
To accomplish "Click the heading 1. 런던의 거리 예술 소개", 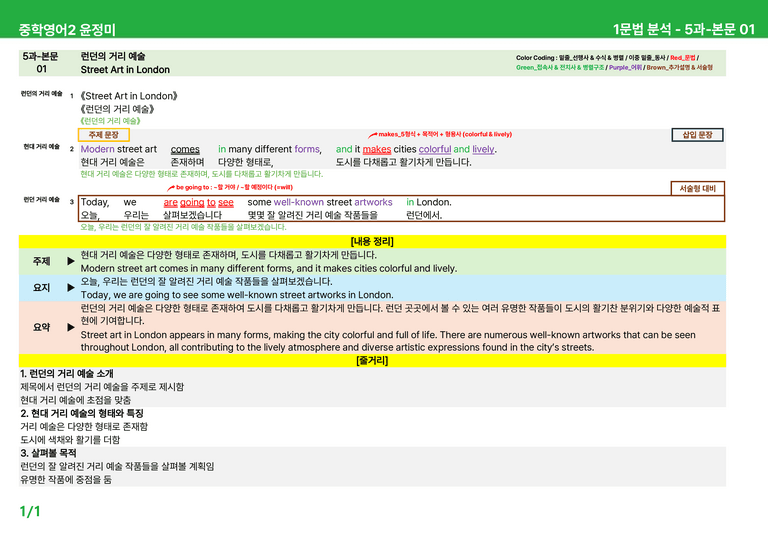I will click(67, 374).
